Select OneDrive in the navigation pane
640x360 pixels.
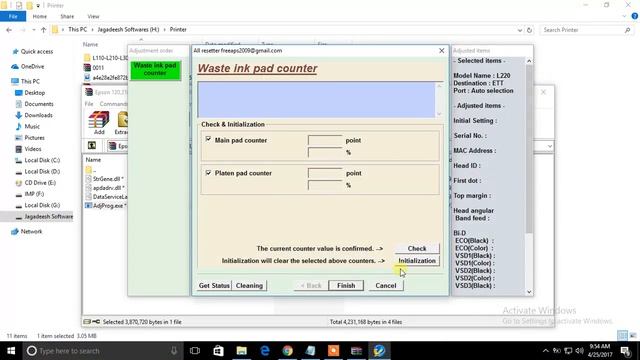pos(32,67)
